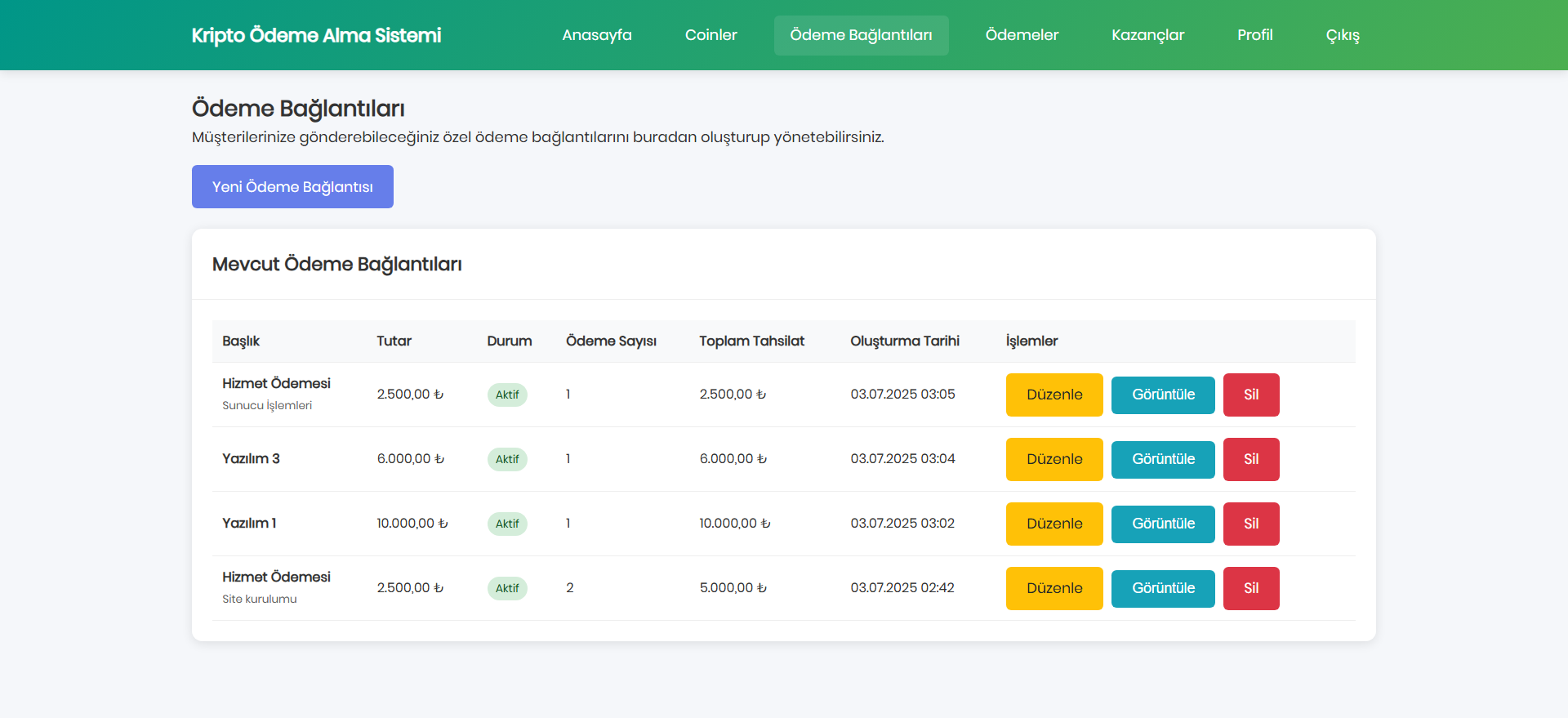View the Site kurulumu payment link
The width and height of the screenshot is (1568, 718).
click(x=1163, y=588)
